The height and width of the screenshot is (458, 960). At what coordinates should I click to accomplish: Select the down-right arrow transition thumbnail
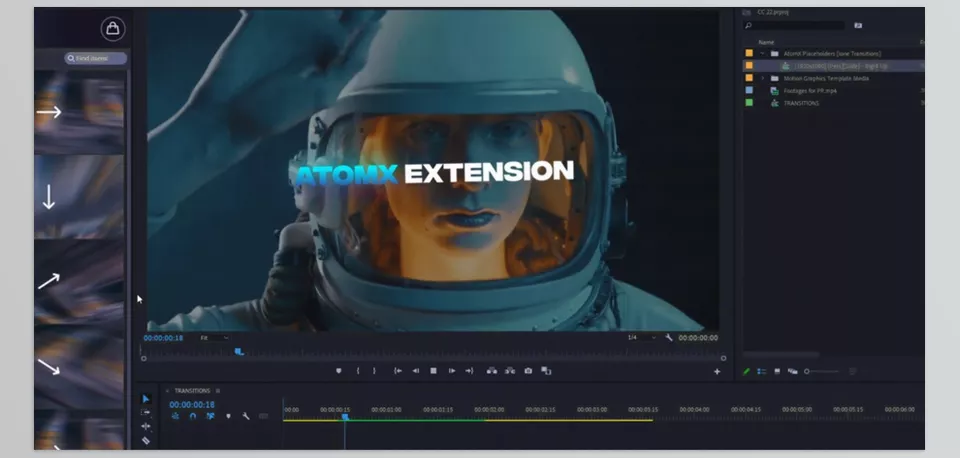[79, 367]
